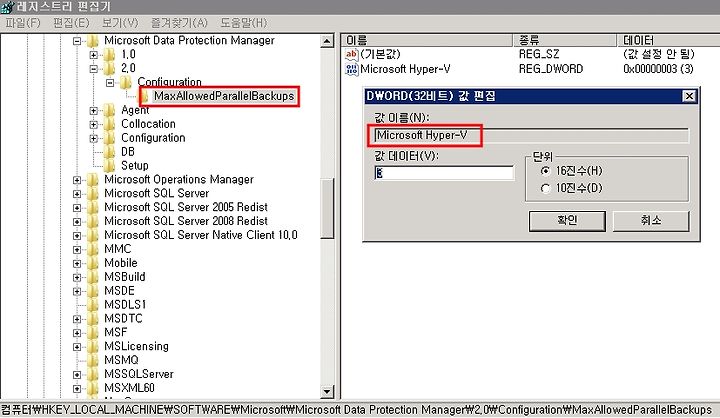
Task: Collapse Microsoft Data Protection Manager node
Action: pyautogui.click(x=77, y=41)
